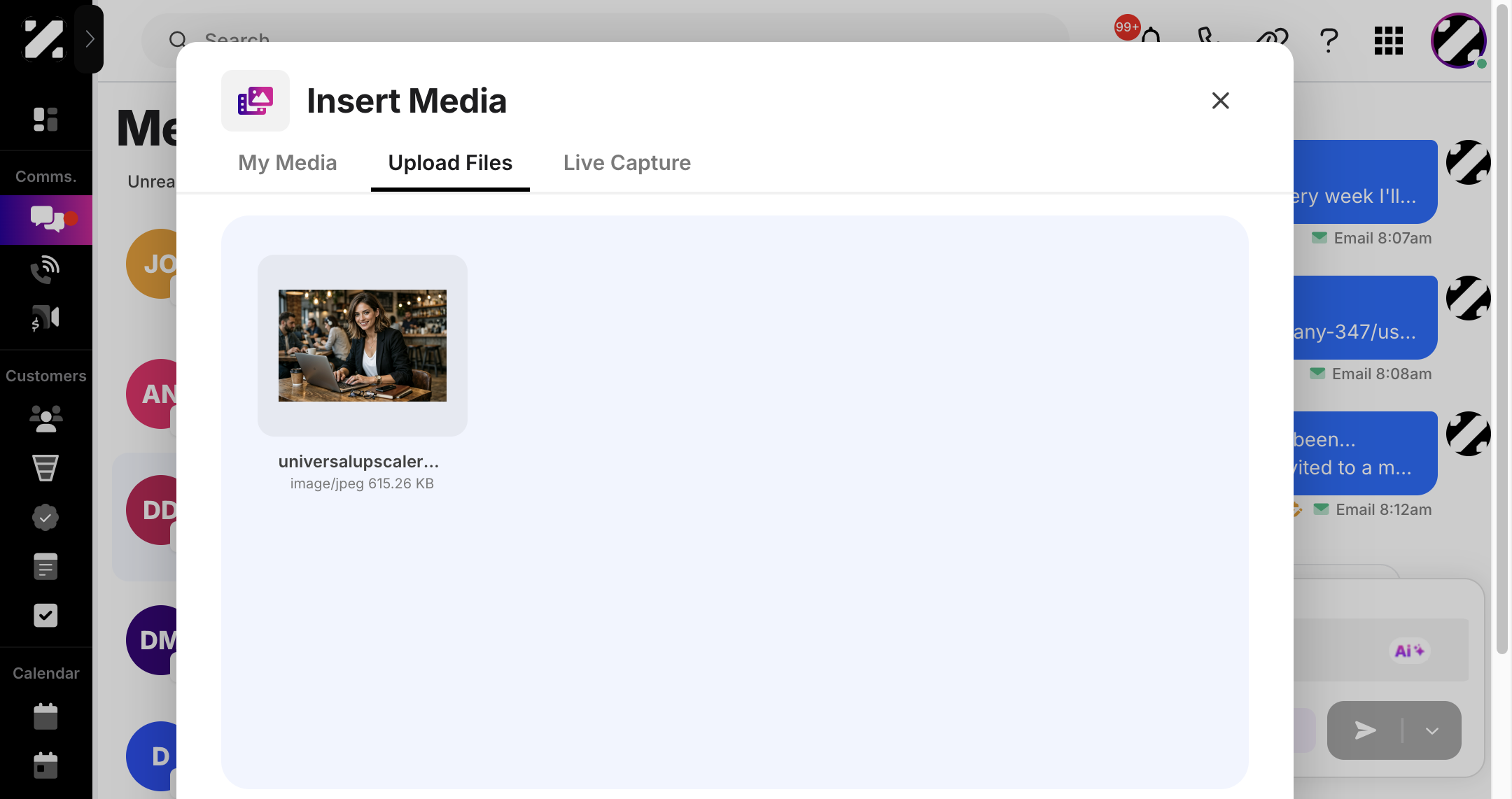This screenshot has height=799, width=1512.
Task: Click the AI assistant button in message composer
Action: pyautogui.click(x=1409, y=651)
